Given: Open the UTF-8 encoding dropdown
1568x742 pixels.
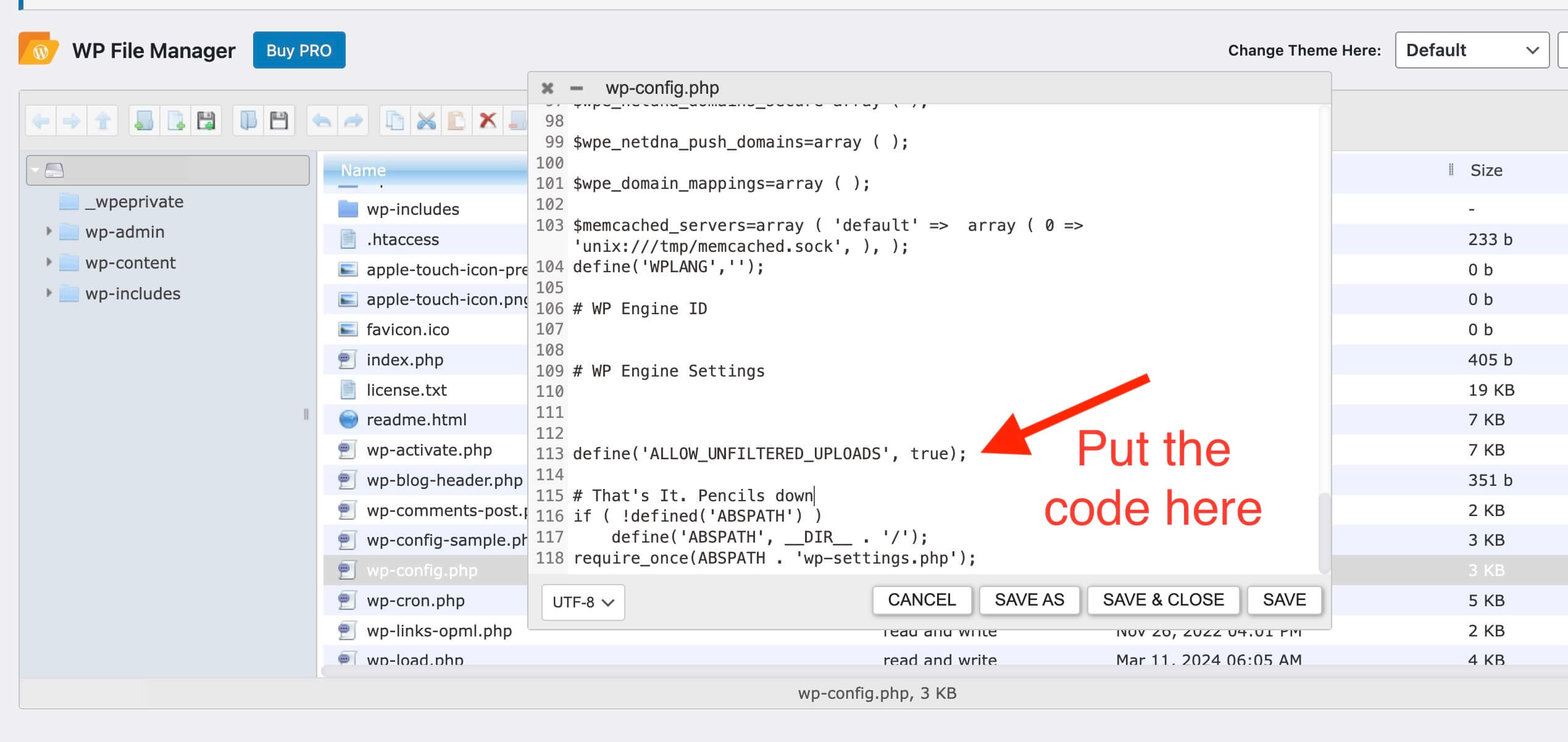Looking at the screenshot, I should (x=583, y=602).
